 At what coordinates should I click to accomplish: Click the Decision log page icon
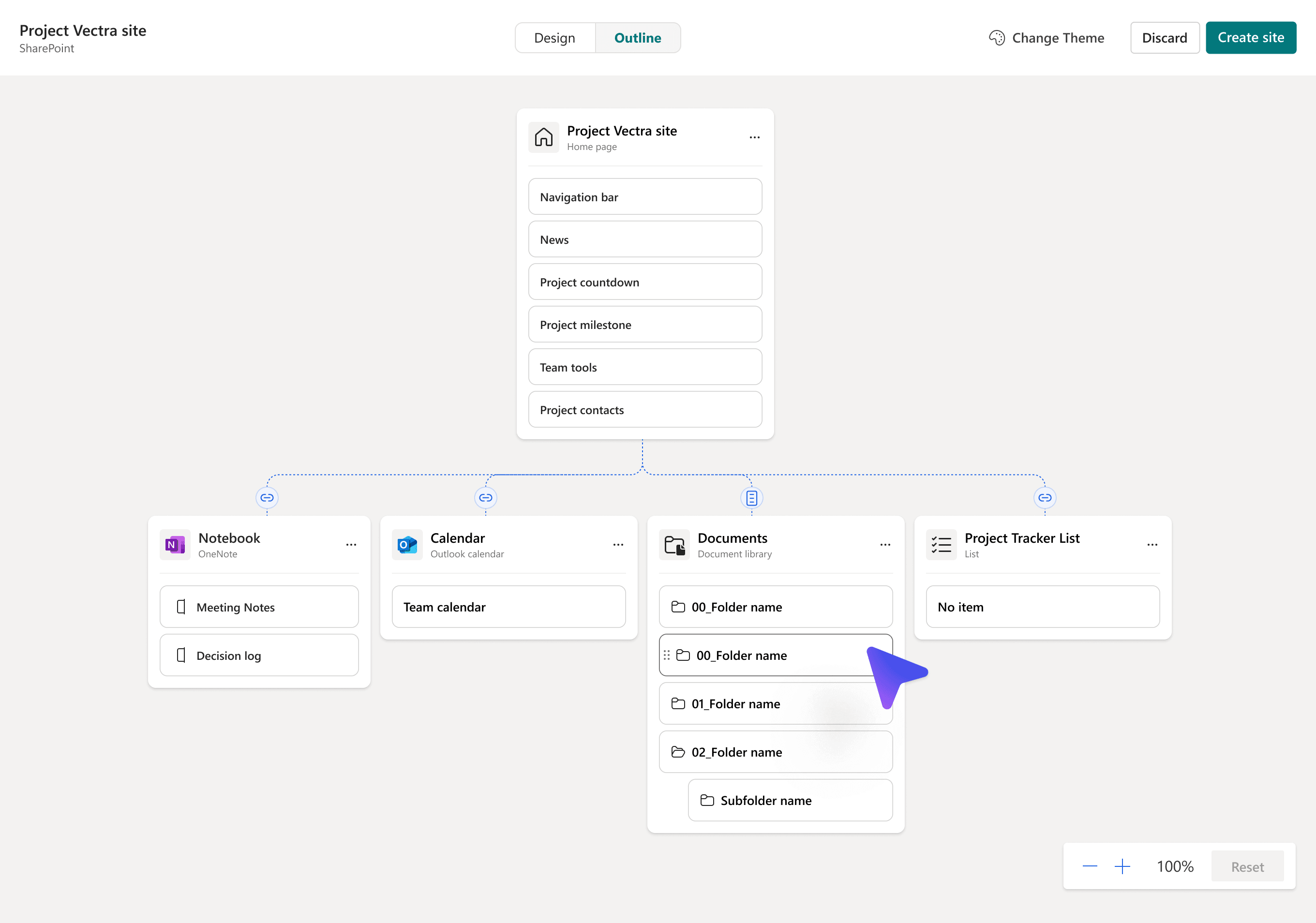(x=181, y=655)
